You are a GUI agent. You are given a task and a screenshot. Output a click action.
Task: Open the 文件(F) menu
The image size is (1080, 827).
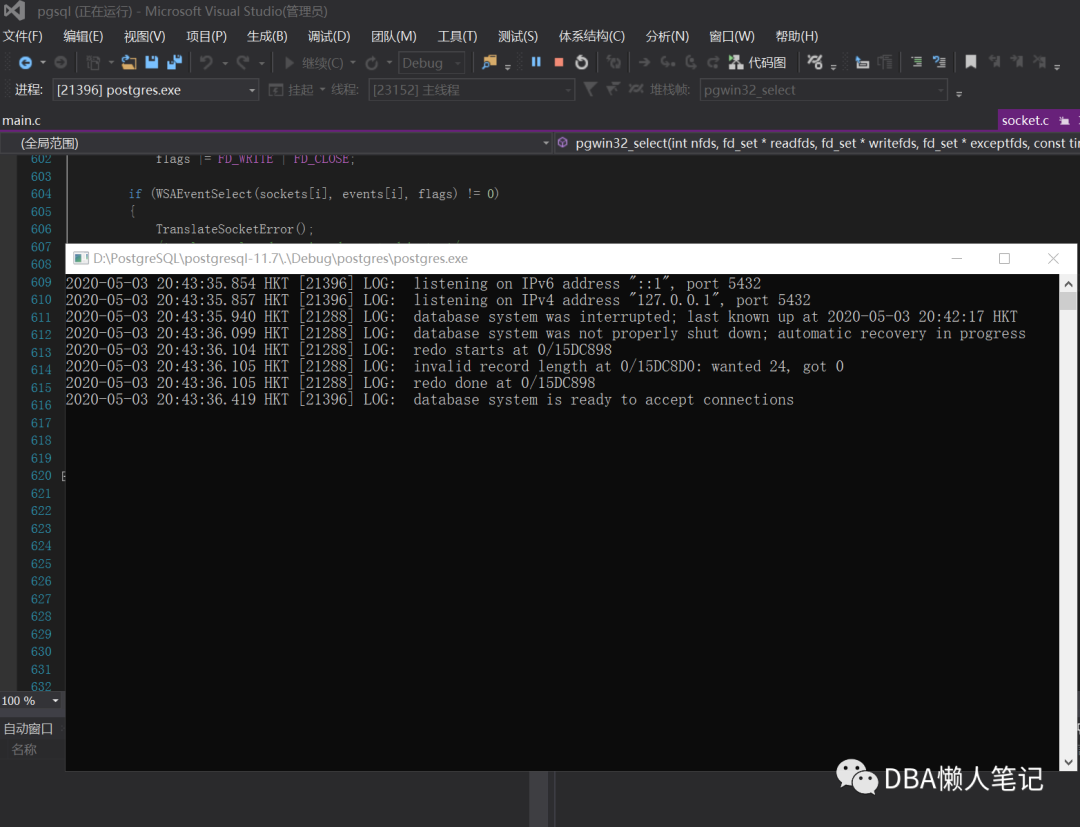click(x=23, y=36)
